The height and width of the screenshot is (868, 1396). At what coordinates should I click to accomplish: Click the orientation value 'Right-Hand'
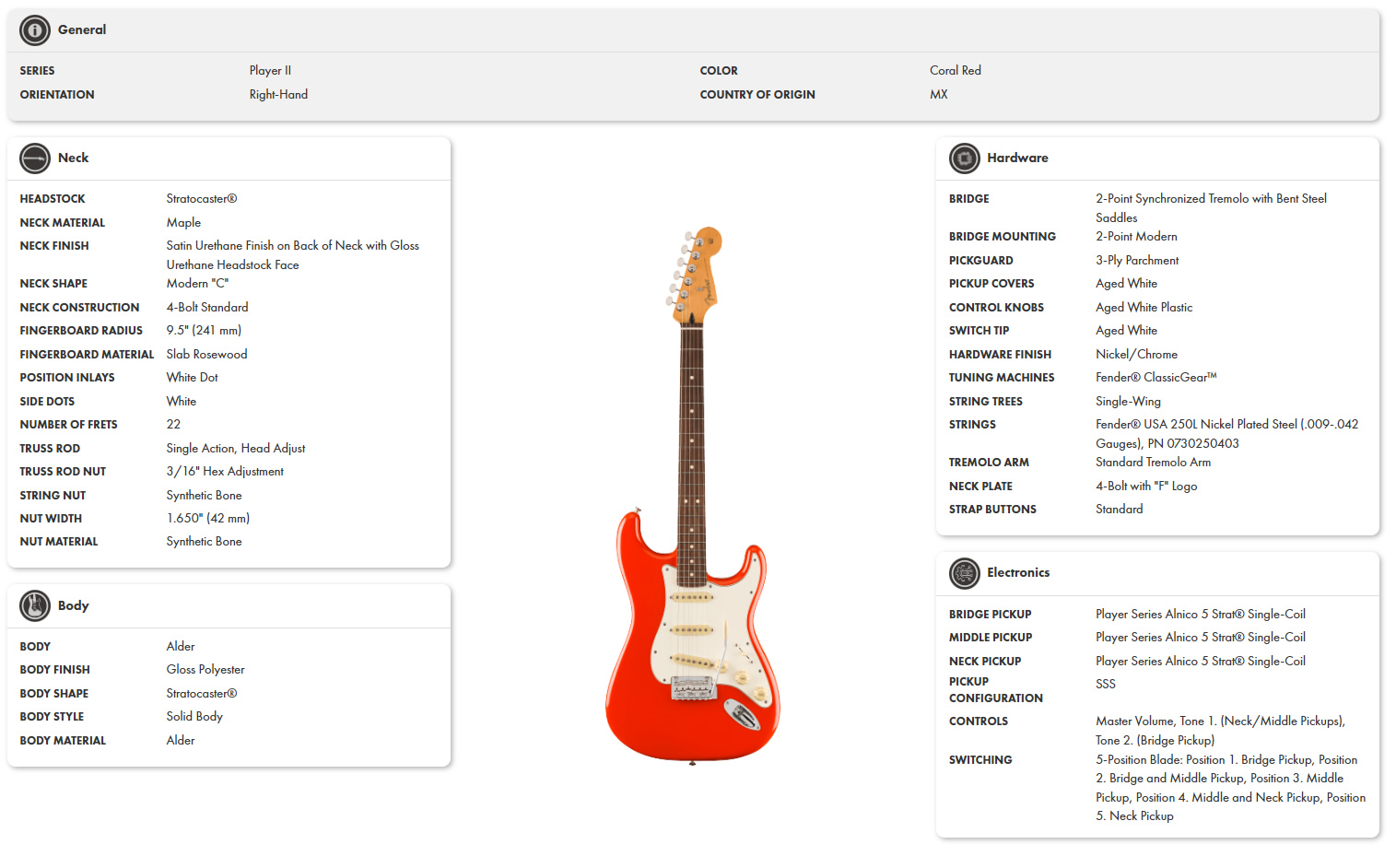[278, 94]
